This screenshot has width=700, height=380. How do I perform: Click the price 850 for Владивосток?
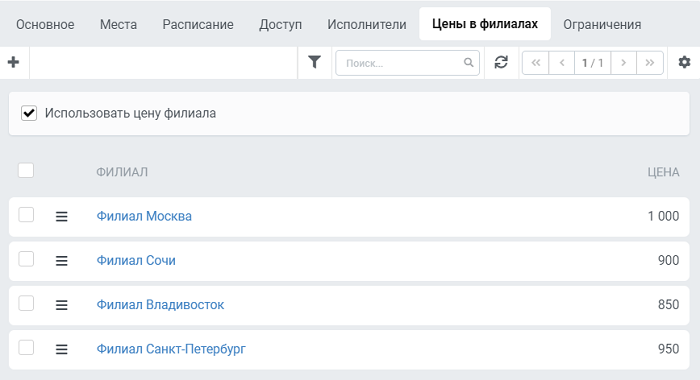tap(668, 305)
